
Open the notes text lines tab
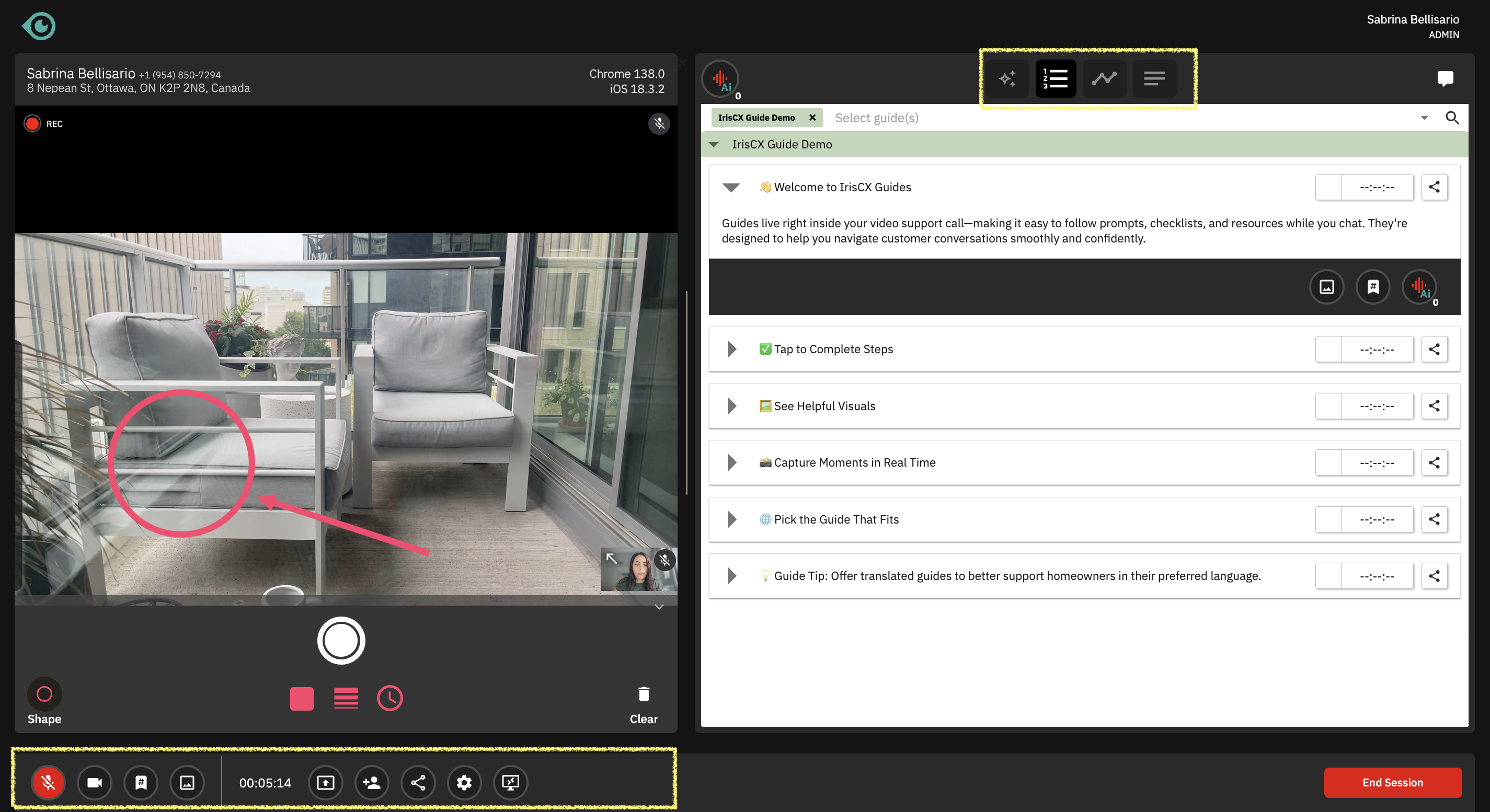point(1154,78)
